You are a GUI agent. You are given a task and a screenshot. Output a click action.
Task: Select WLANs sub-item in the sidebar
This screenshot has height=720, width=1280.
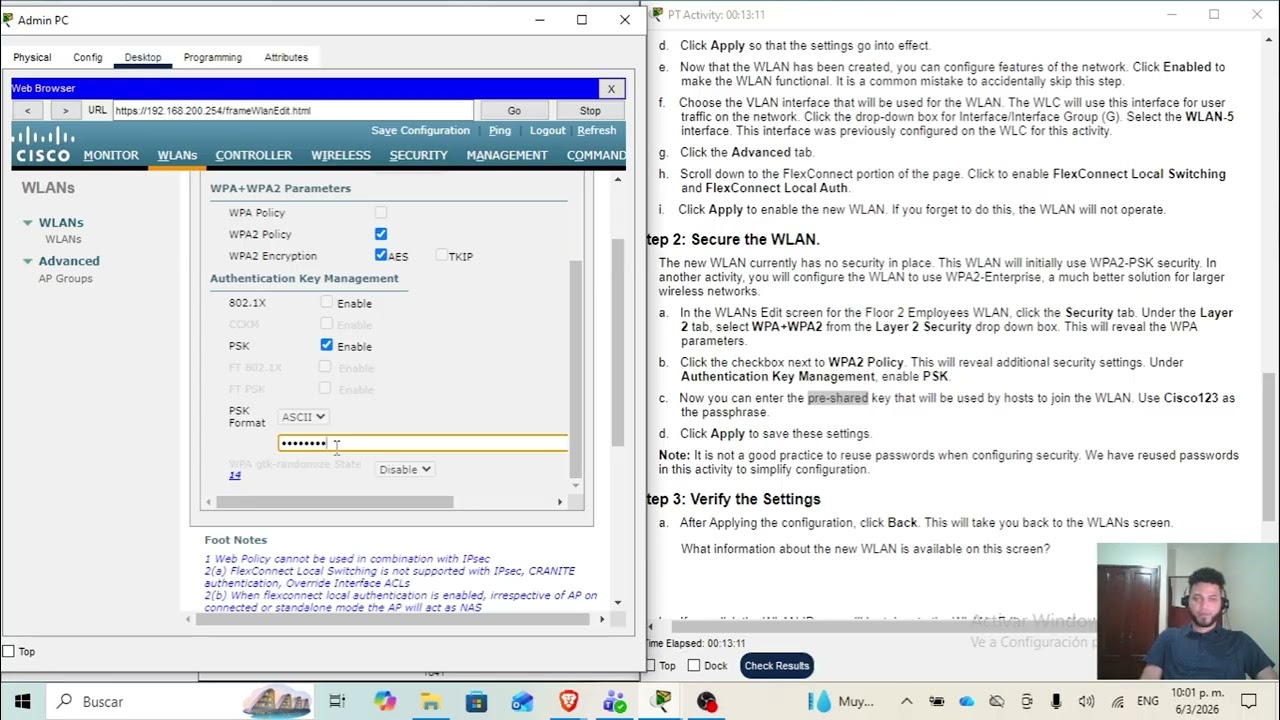click(x=63, y=239)
